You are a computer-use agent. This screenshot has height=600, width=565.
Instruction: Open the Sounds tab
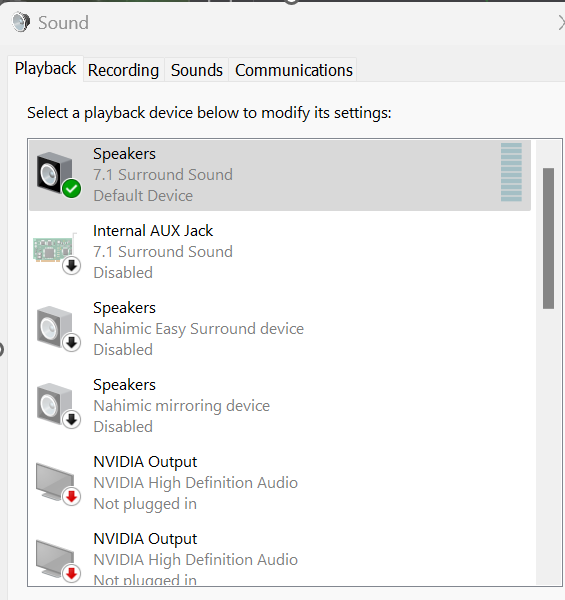pos(197,70)
